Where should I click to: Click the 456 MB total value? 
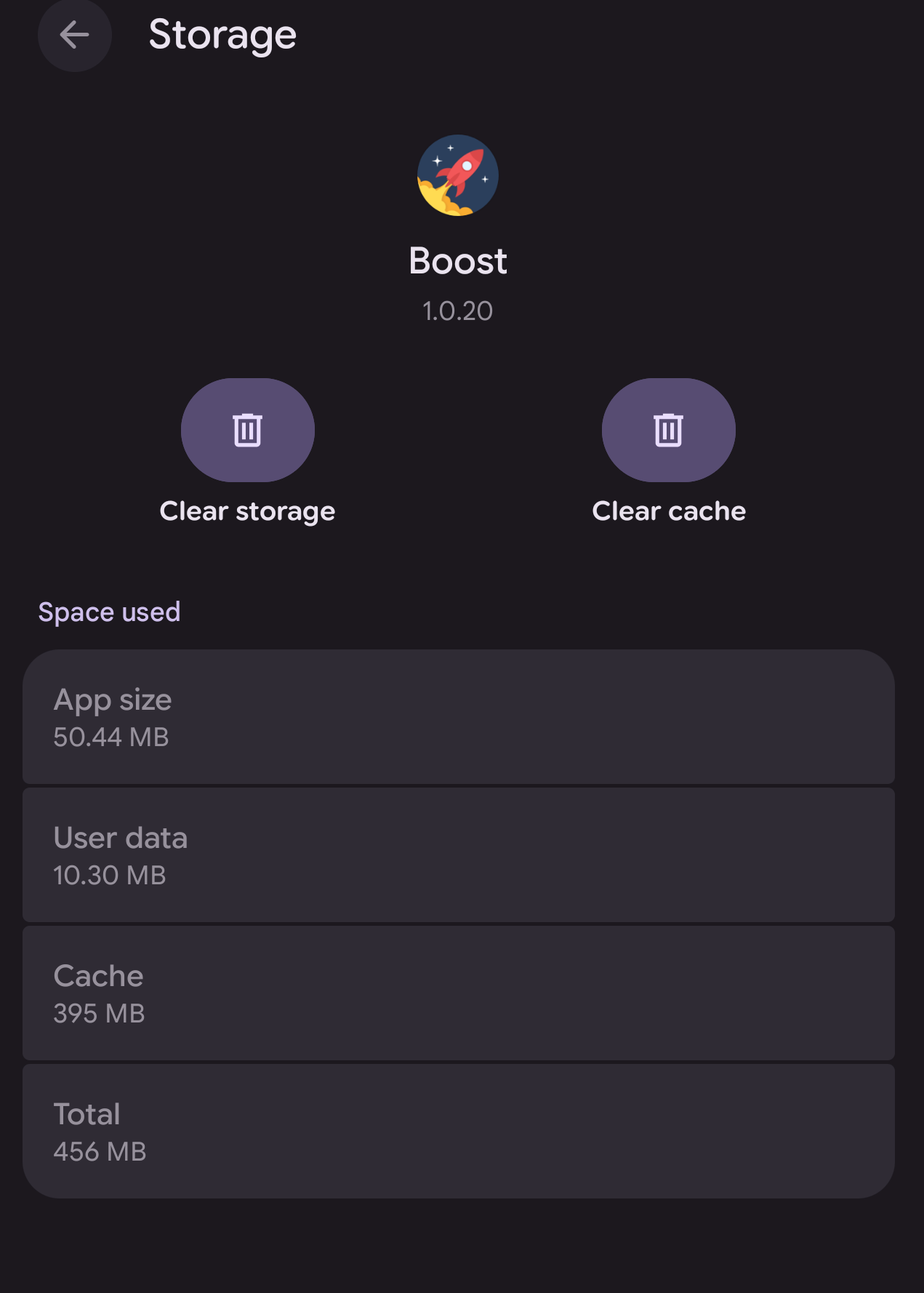[100, 1152]
